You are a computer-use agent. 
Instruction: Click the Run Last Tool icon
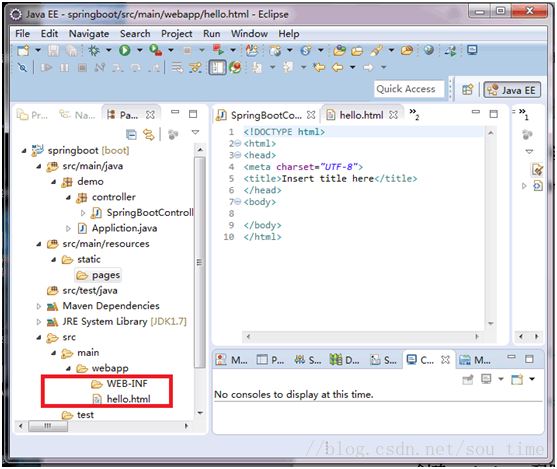tap(156, 50)
